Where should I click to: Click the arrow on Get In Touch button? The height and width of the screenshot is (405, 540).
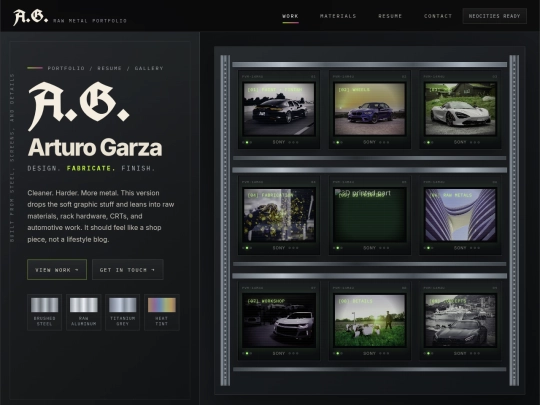(153, 270)
